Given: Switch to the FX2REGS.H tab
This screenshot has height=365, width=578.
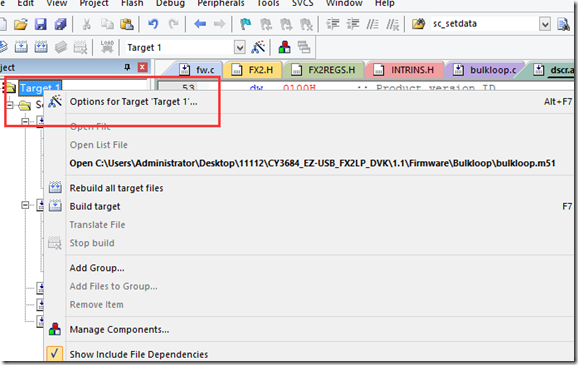Looking at the screenshot, I should pyautogui.click(x=325, y=70).
